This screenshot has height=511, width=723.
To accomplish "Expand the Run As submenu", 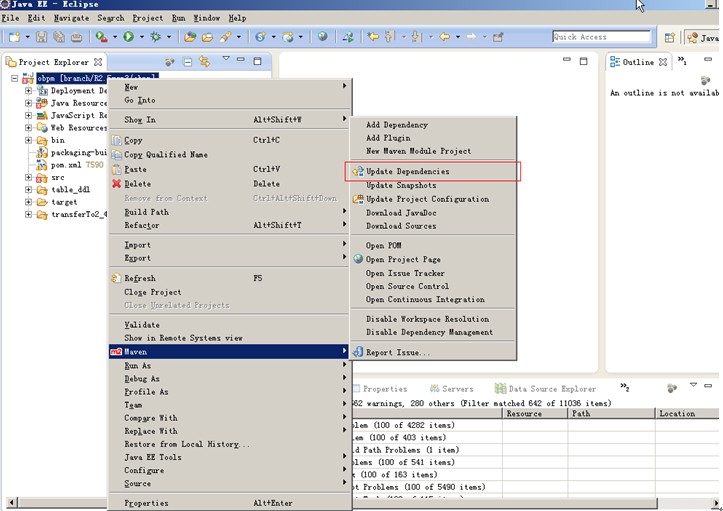I will (229, 365).
